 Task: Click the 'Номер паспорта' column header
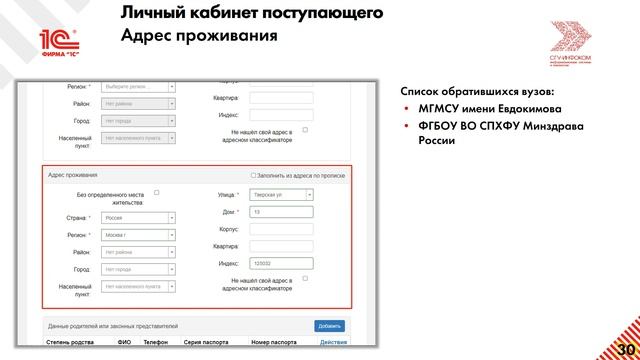click(x=274, y=342)
